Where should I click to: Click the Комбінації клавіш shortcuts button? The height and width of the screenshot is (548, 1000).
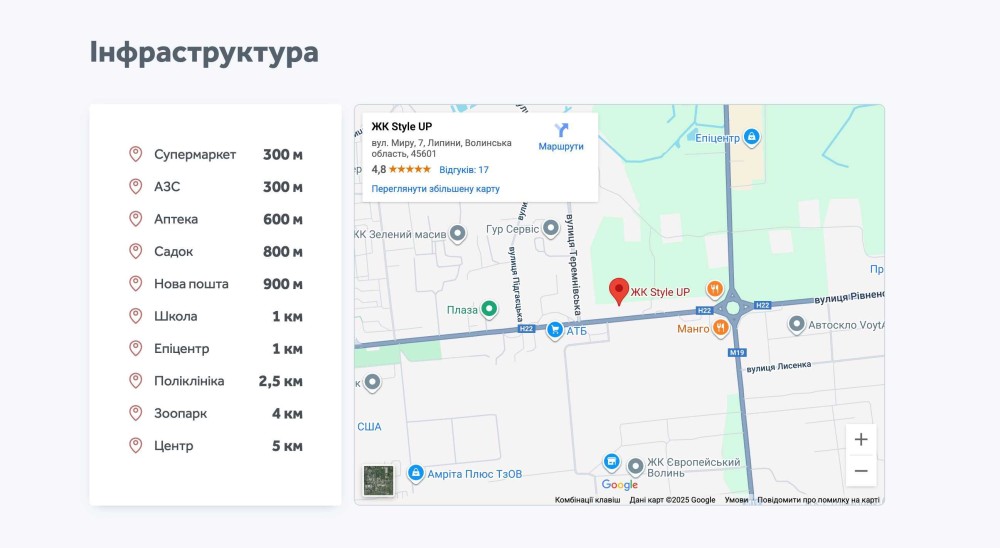(x=587, y=500)
